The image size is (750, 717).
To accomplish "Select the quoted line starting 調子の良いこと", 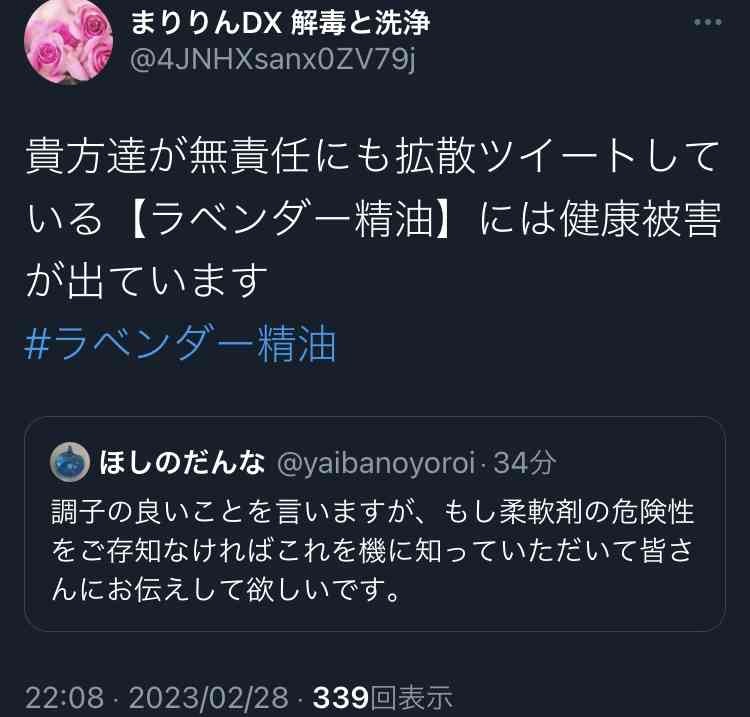I will pos(373,511).
